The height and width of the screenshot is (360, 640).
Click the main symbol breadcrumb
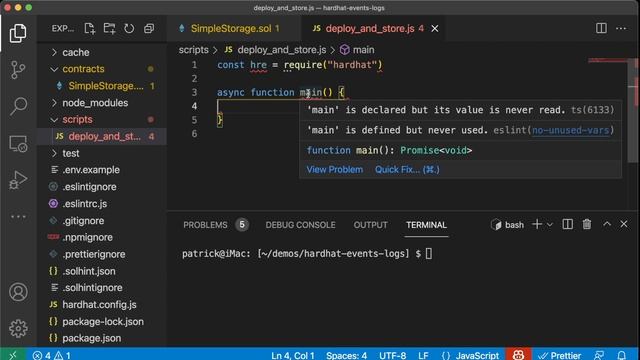tap(357, 50)
